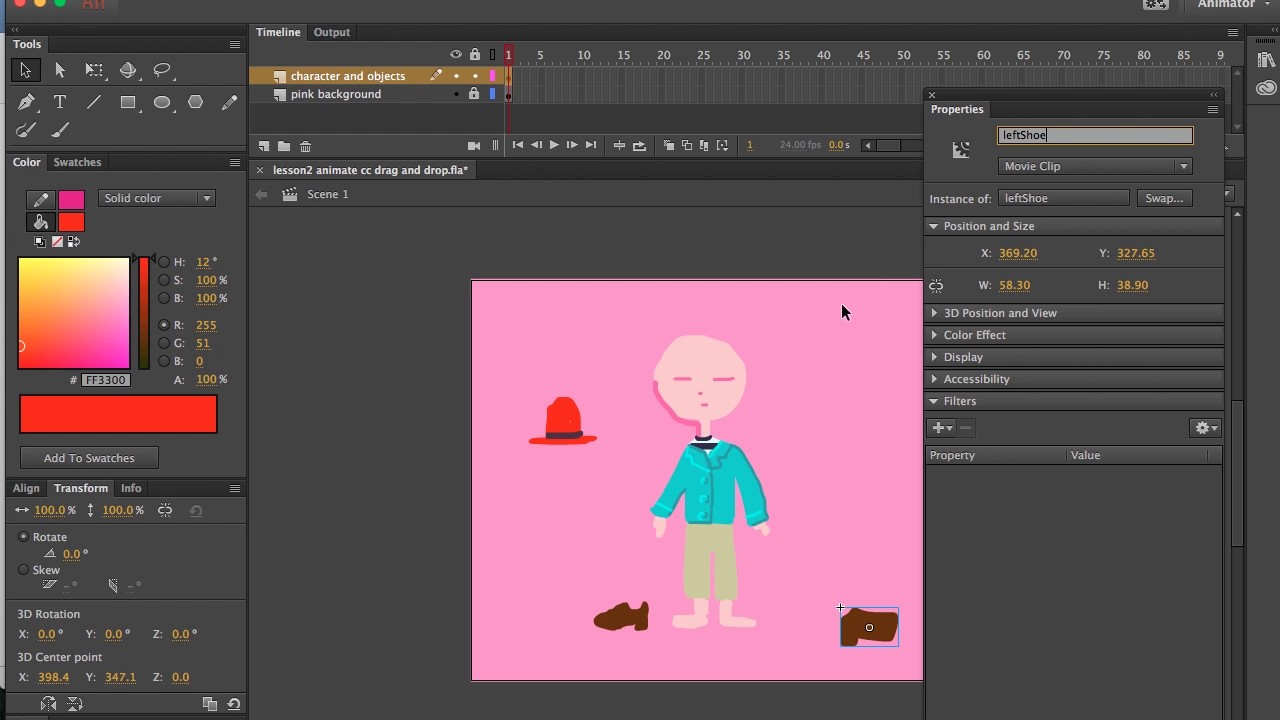Select the H hue radio button
Viewport: 1280px width, 720px height.
[164, 262]
